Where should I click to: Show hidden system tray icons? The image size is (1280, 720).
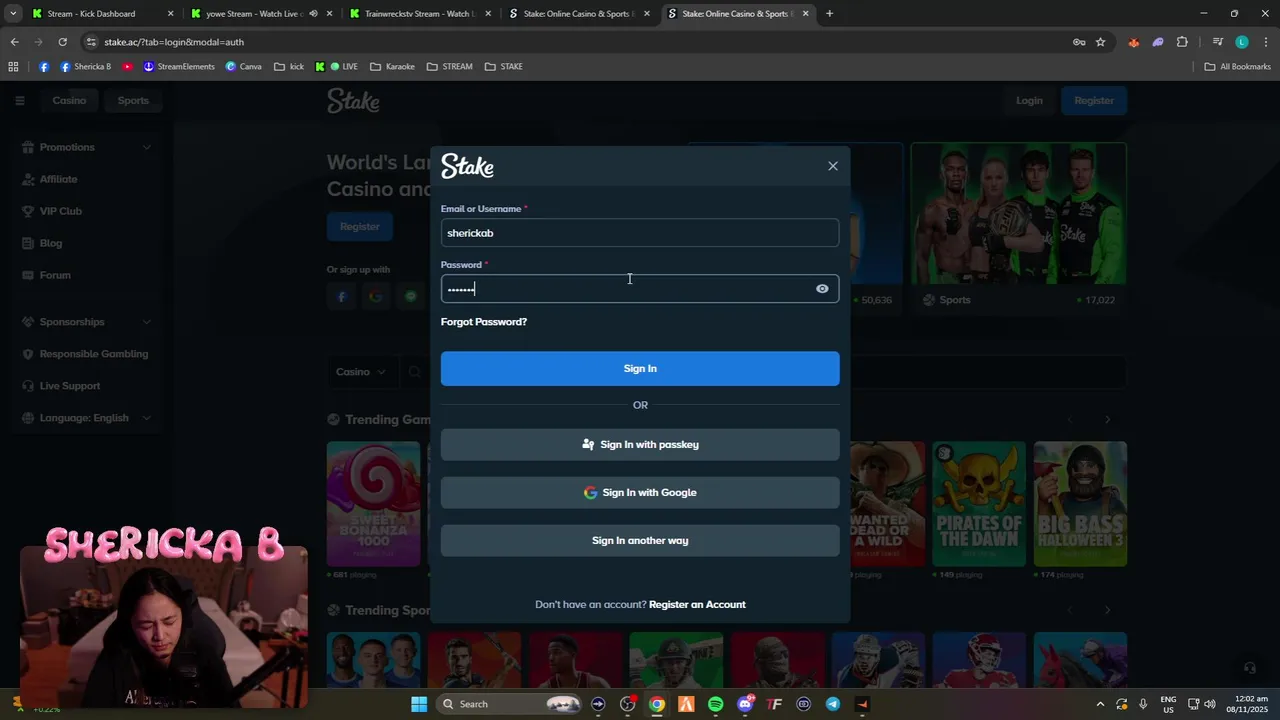pos(1100,704)
